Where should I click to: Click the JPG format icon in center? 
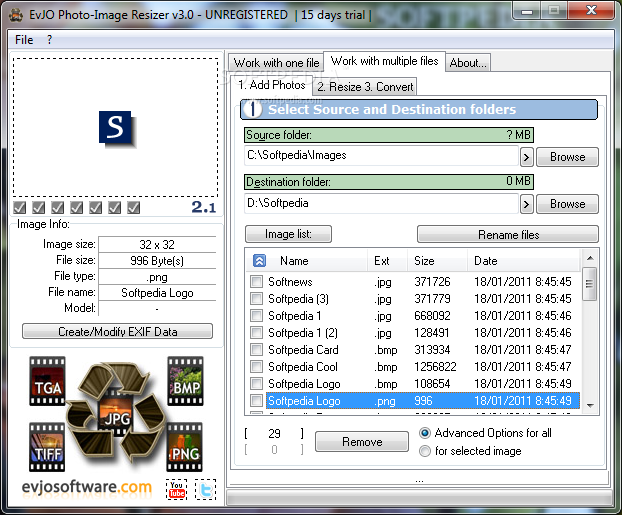tap(116, 414)
